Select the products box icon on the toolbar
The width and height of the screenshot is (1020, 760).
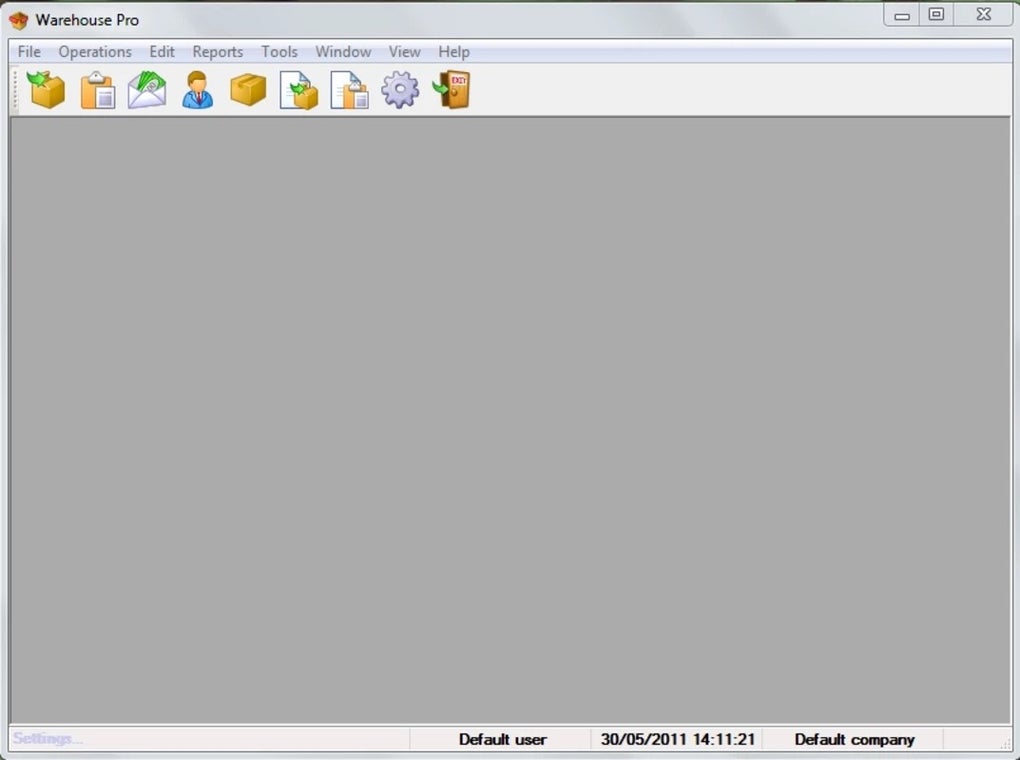point(247,89)
